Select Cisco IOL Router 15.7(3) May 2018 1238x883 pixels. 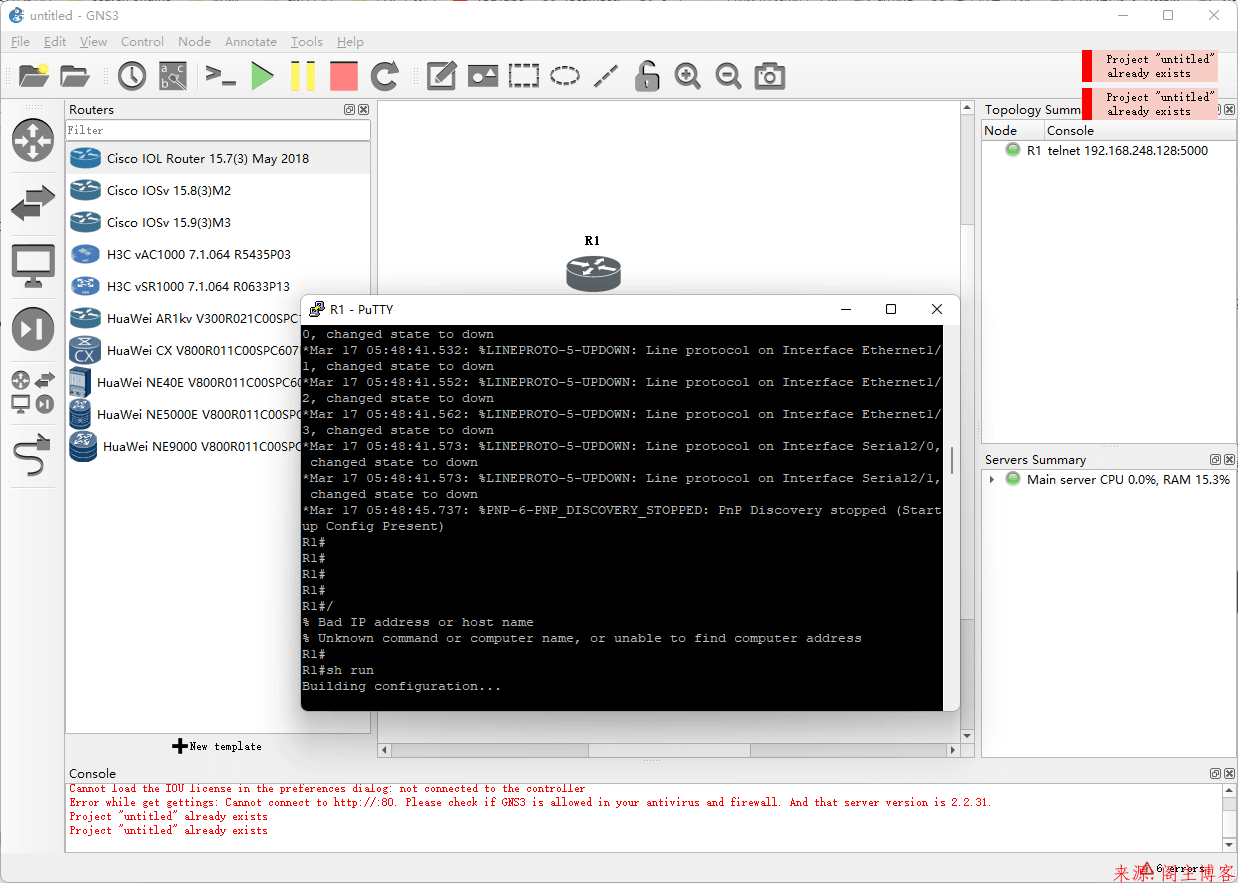pyautogui.click(x=218, y=158)
